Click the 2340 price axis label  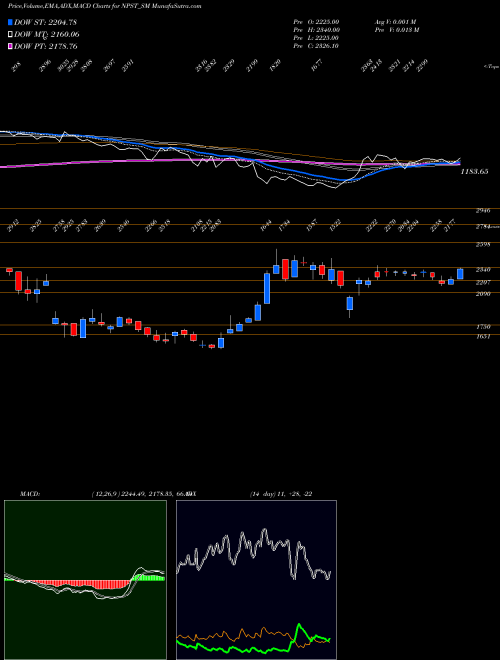tap(483, 270)
